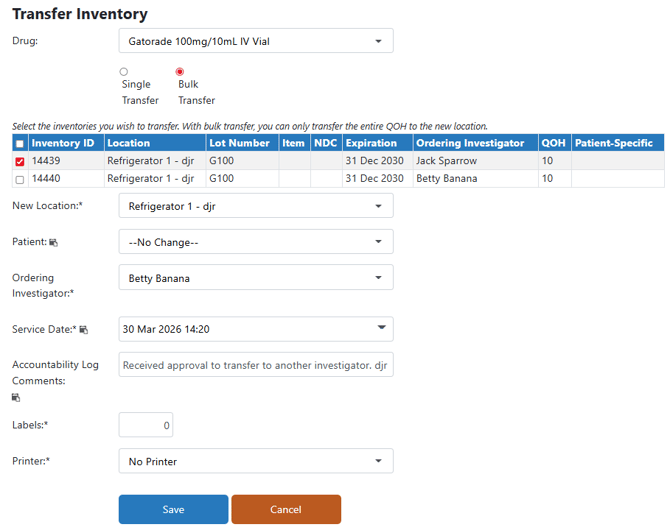Open the New Location dropdown
The width and height of the screenshot is (670, 530).
coord(256,206)
